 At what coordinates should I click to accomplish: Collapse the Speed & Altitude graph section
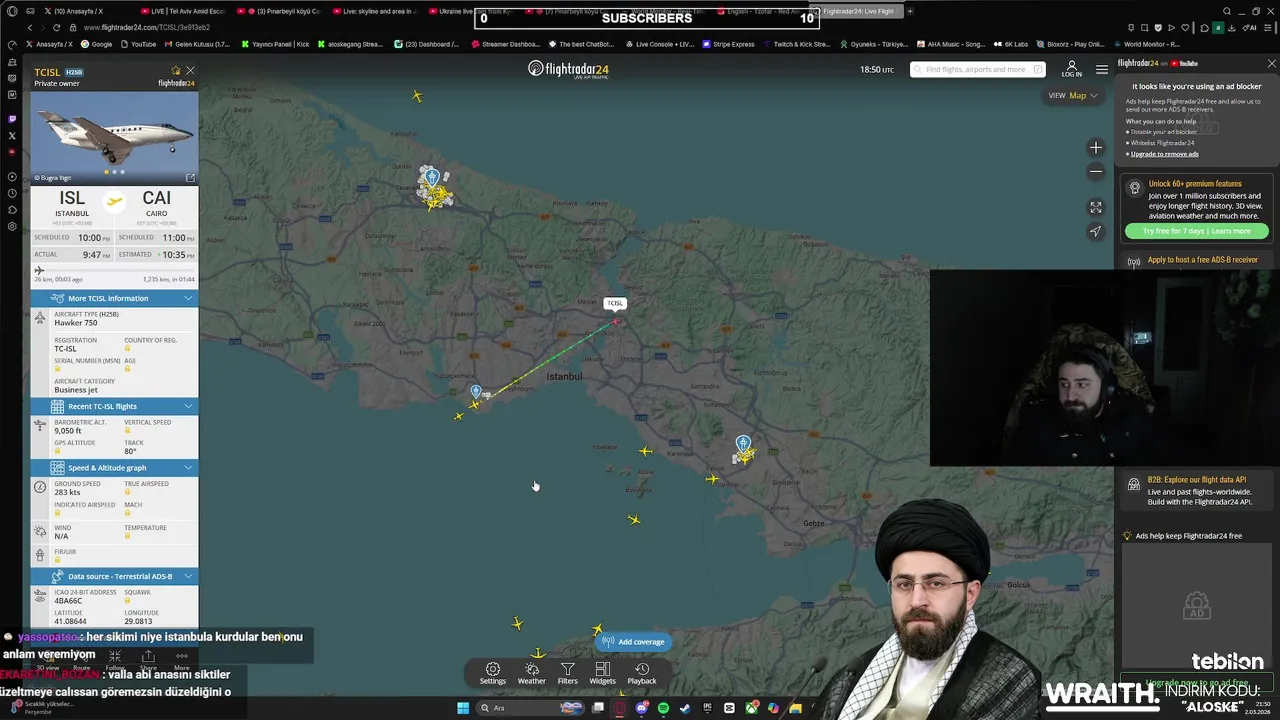114,467
